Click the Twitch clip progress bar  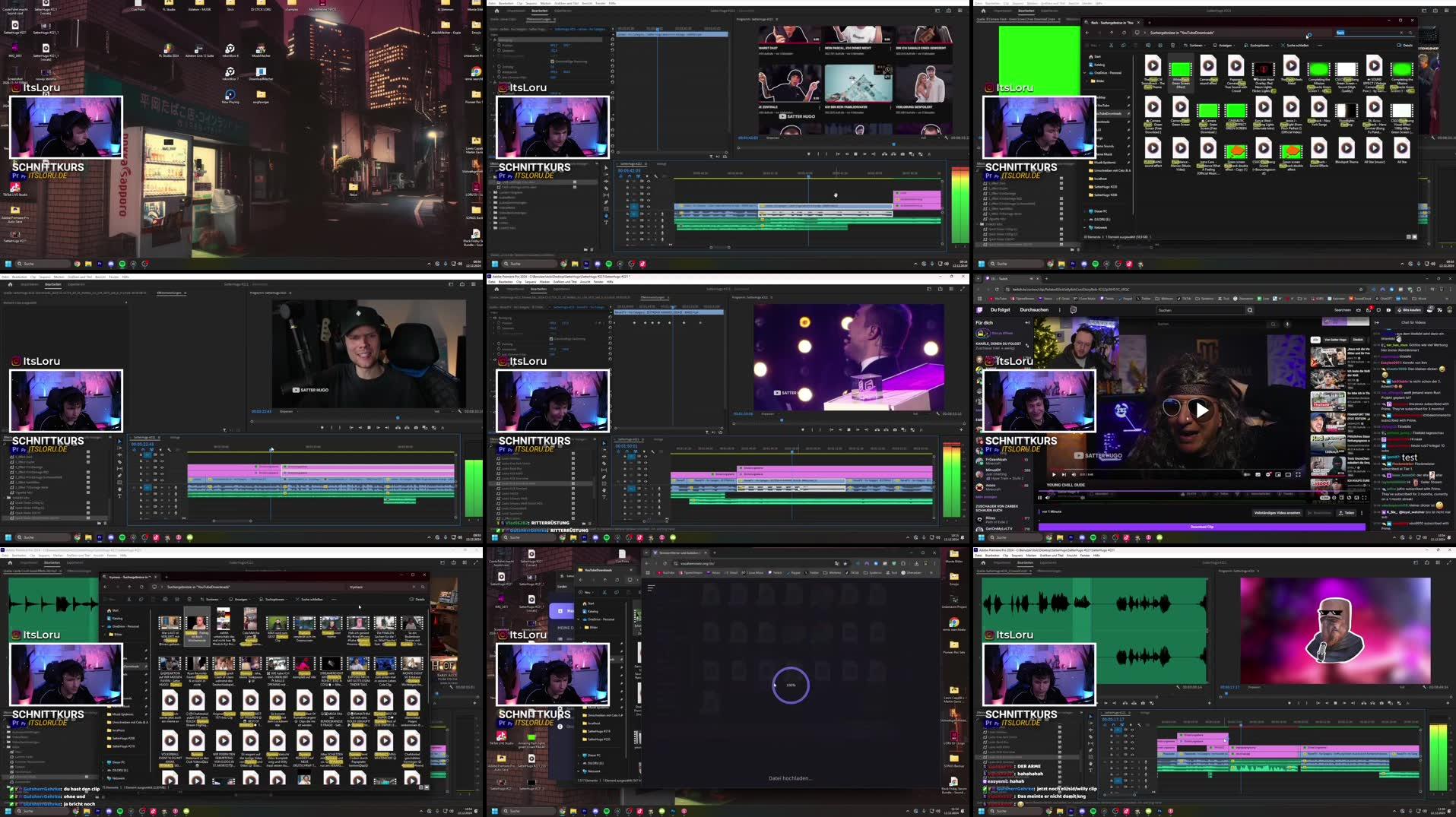1204,491
